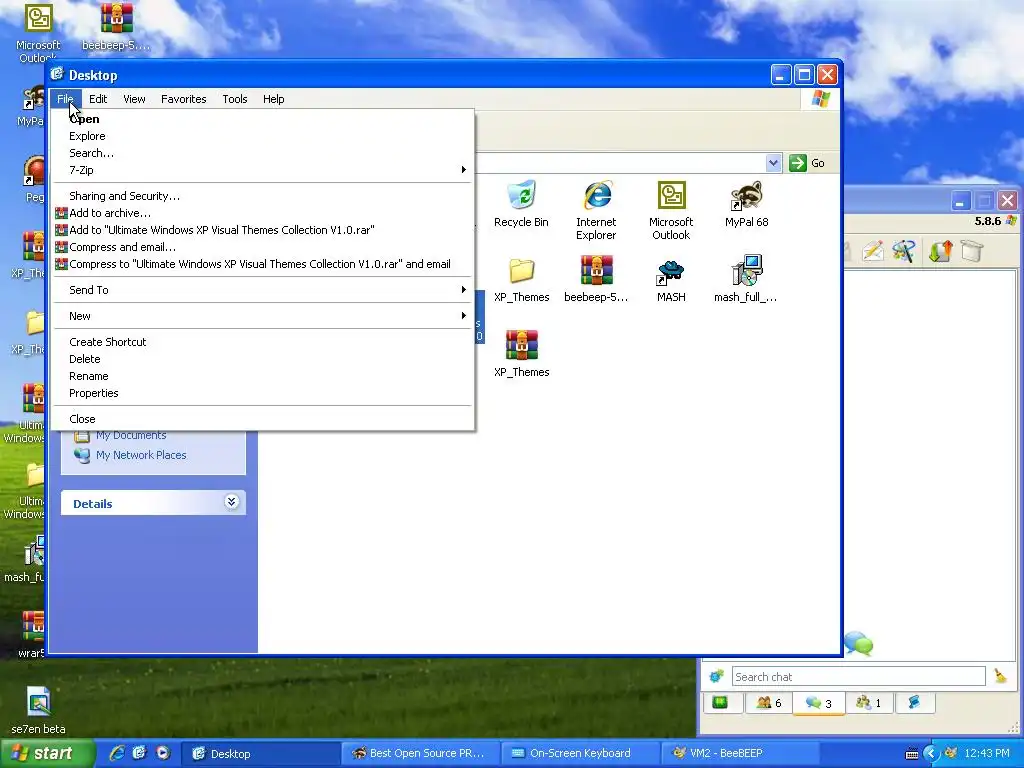Select the XP_Themes folder icon
The height and width of the screenshot is (768, 1024).
click(x=521, y=270)
